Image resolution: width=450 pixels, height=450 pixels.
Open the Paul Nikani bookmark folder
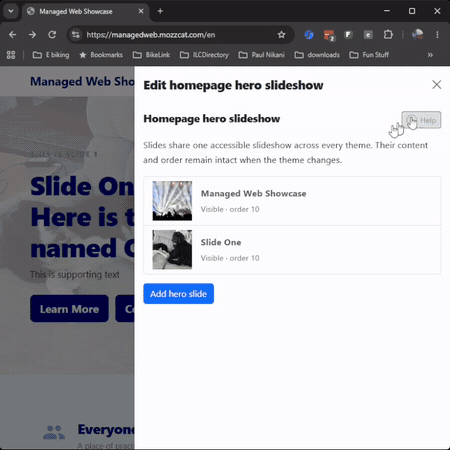262,55
